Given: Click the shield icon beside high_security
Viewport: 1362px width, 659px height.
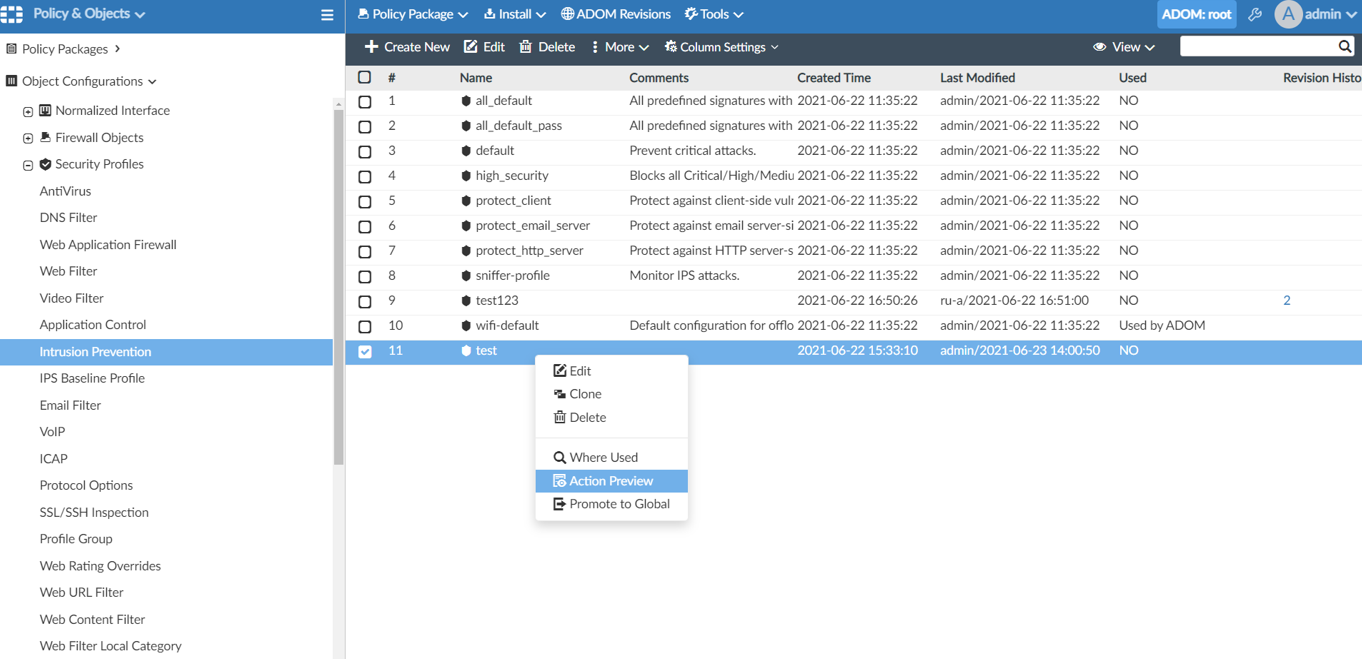Looking at the screenshot, I should point(466,176).
